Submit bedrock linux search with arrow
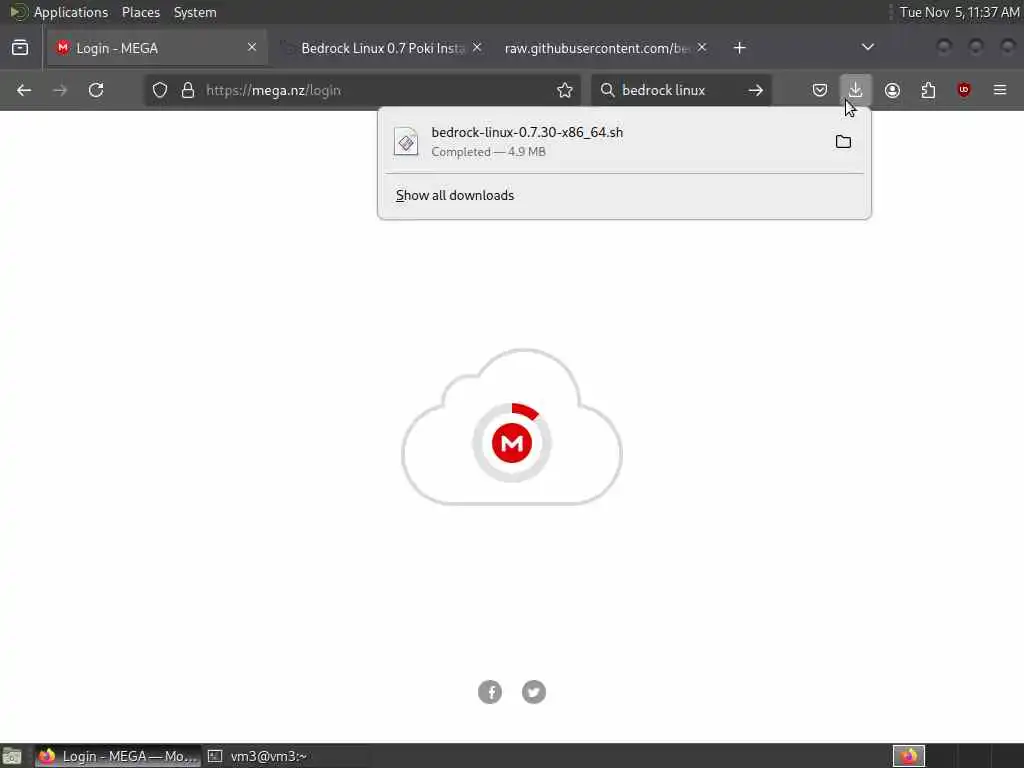The height and width of the screenshot is (768, 1024). (x=756, y=90)
